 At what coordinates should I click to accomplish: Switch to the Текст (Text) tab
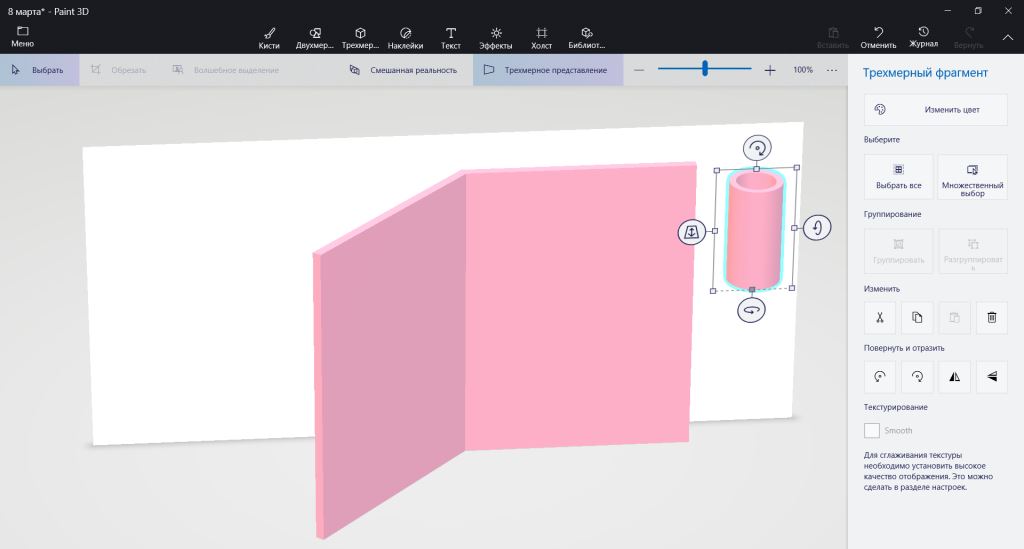click(451, 38)
